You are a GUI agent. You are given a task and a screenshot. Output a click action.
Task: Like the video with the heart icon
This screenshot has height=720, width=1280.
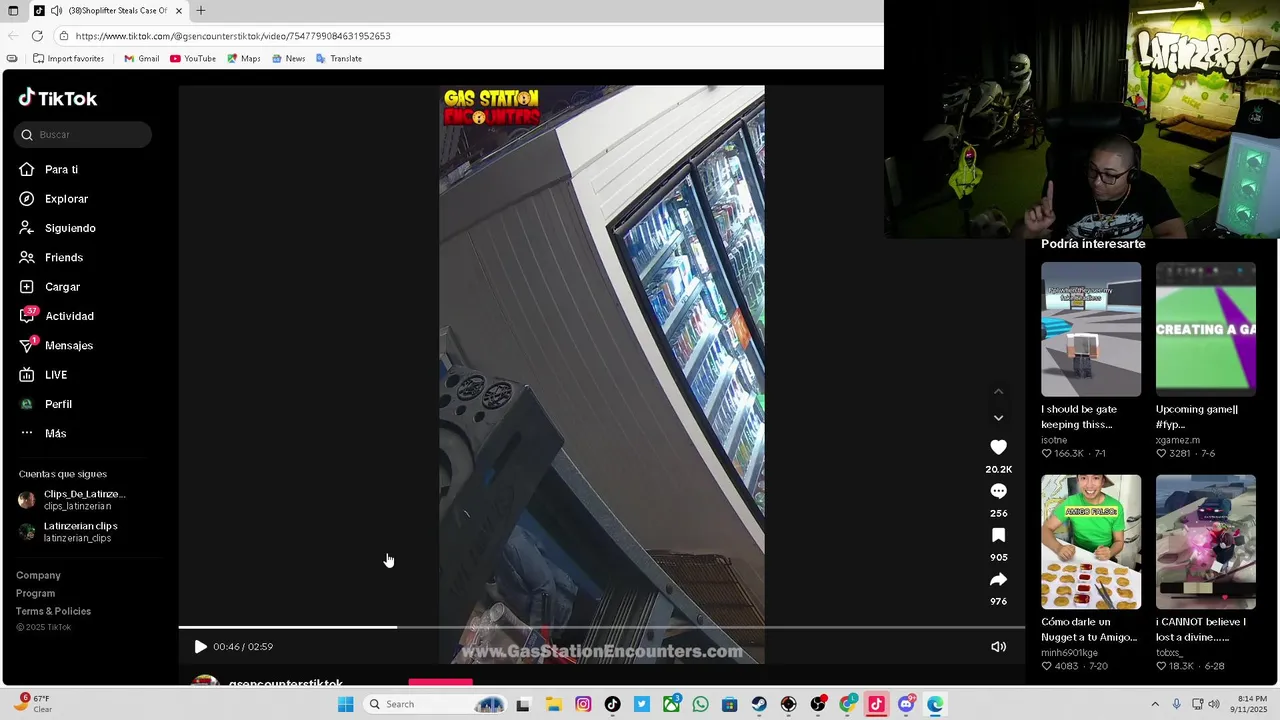pos(998,447)
